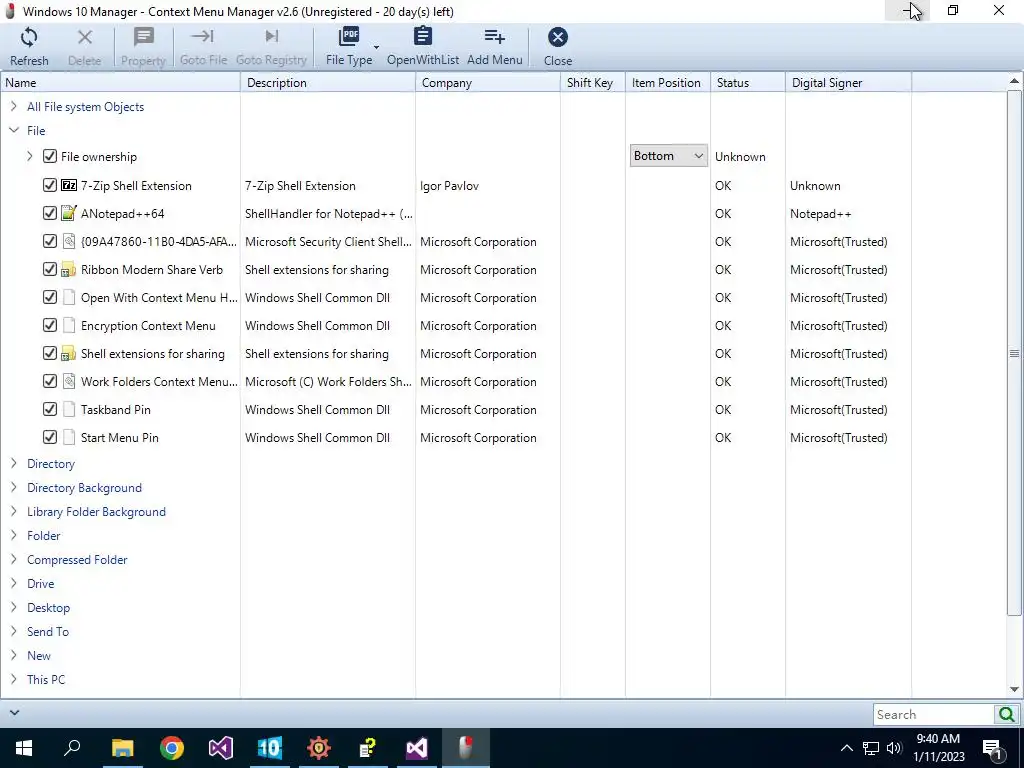1024x768 pixels.
Task: Expand the Library Folder Background node
Action: [14, 512]
